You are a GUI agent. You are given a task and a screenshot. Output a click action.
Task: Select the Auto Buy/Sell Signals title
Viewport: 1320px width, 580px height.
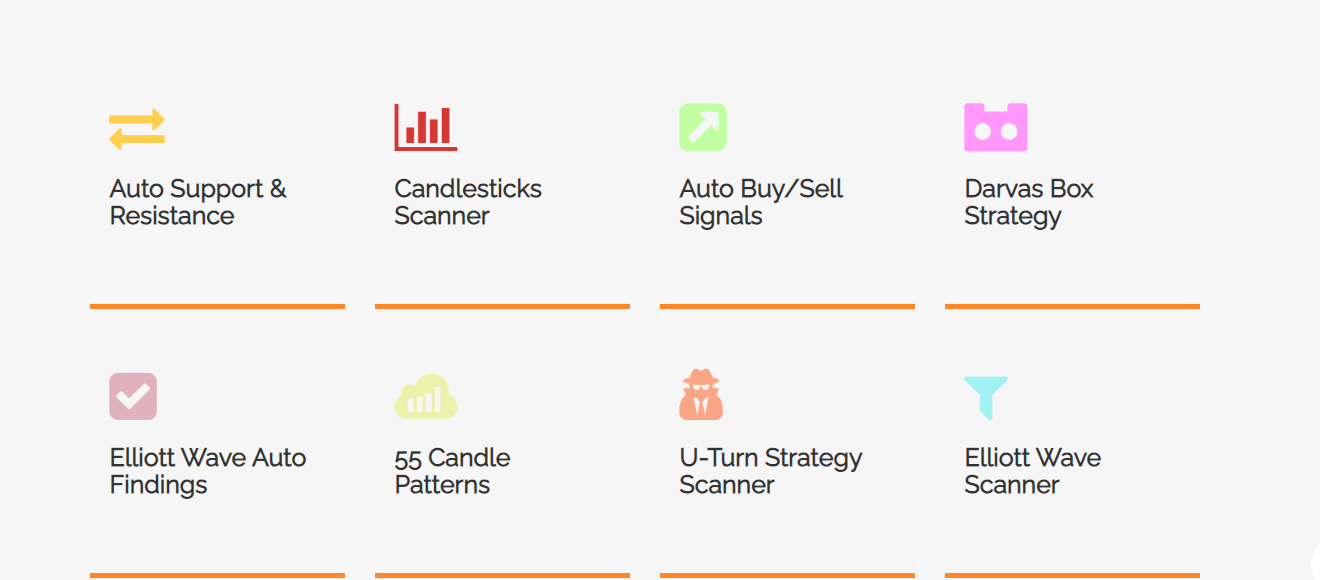761,202
